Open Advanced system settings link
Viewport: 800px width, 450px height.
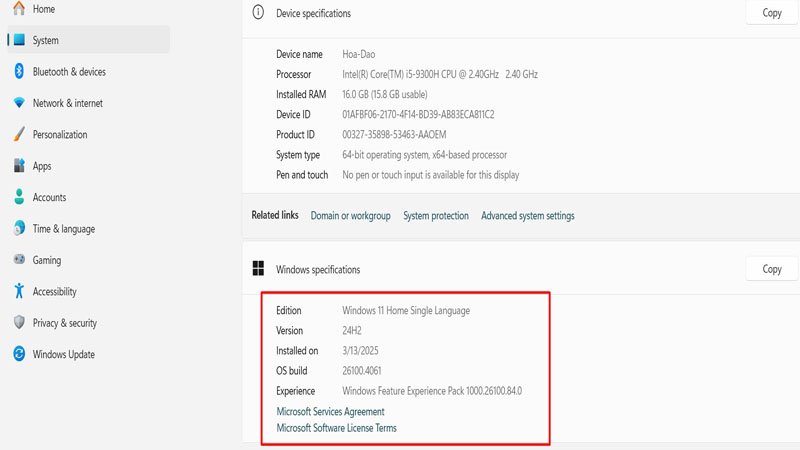click(528, 216)
